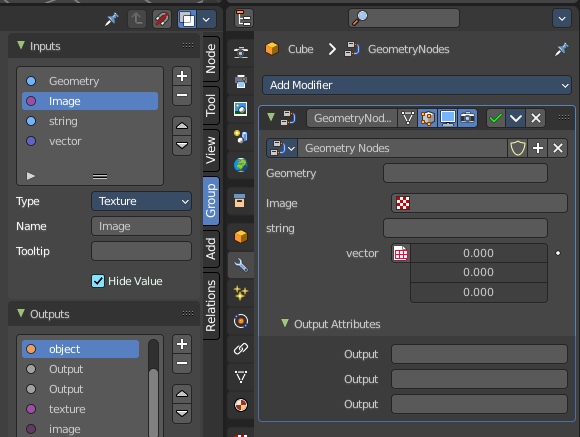Click the first vector value field
This screenshot has height=437, width=580.
coord(479,253)
